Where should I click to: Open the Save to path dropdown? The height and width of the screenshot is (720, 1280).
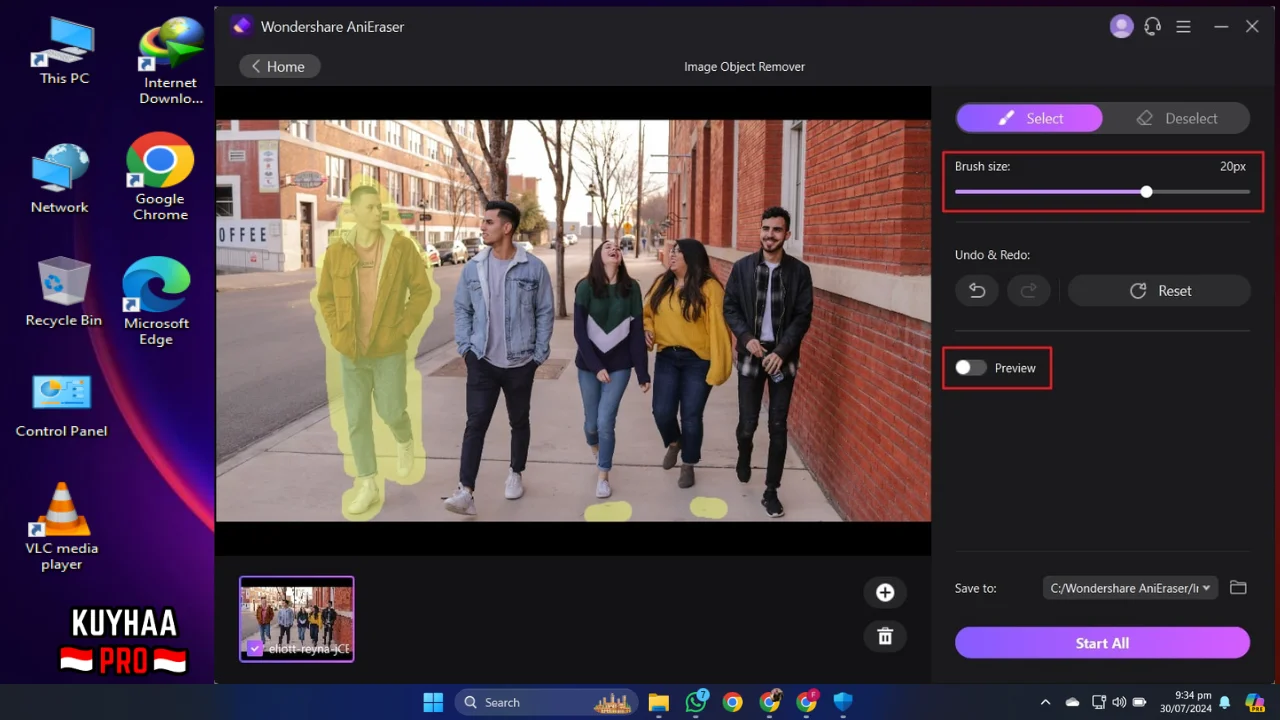coord(1130,588)
